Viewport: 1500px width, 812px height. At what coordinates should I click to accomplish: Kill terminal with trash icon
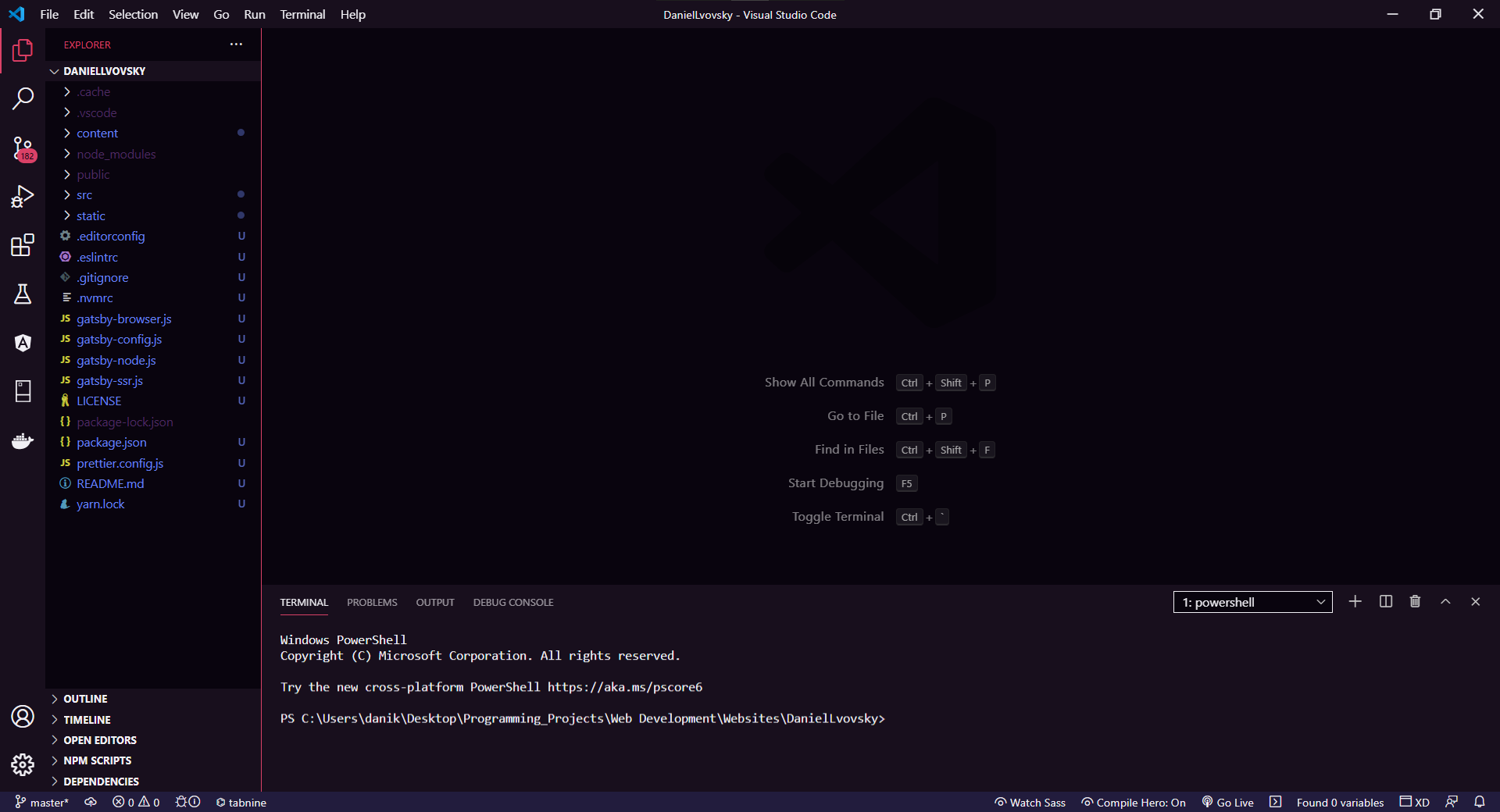[x=1415, y=601]
